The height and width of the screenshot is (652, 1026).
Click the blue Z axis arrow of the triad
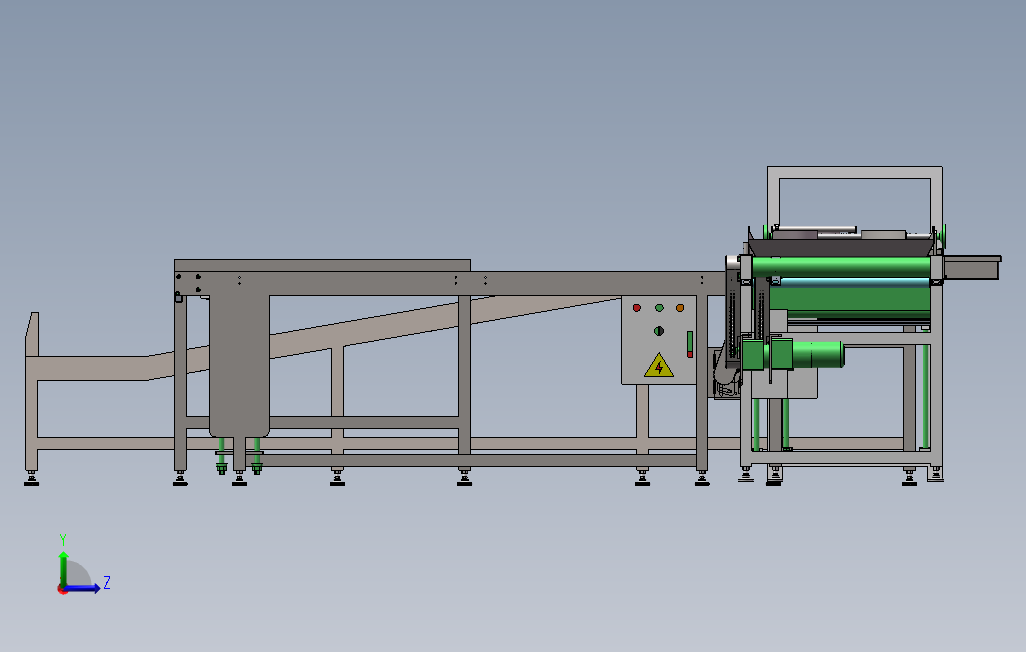click(83, 589)
